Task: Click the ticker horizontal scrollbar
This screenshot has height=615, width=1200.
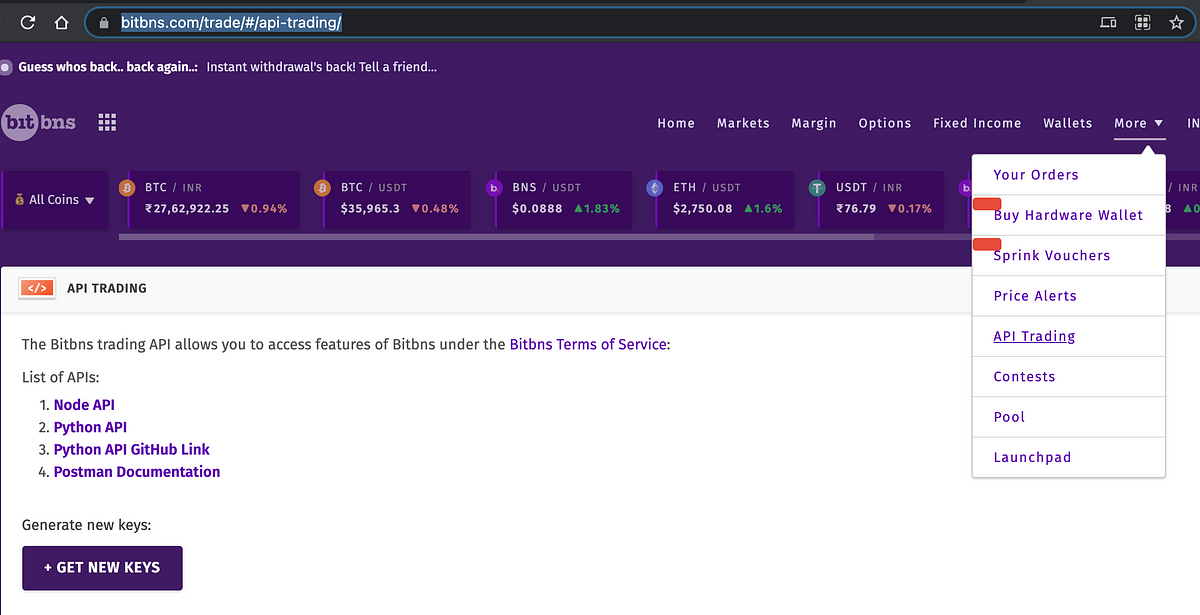Action: pyautogui.click(x=495, y=237)
